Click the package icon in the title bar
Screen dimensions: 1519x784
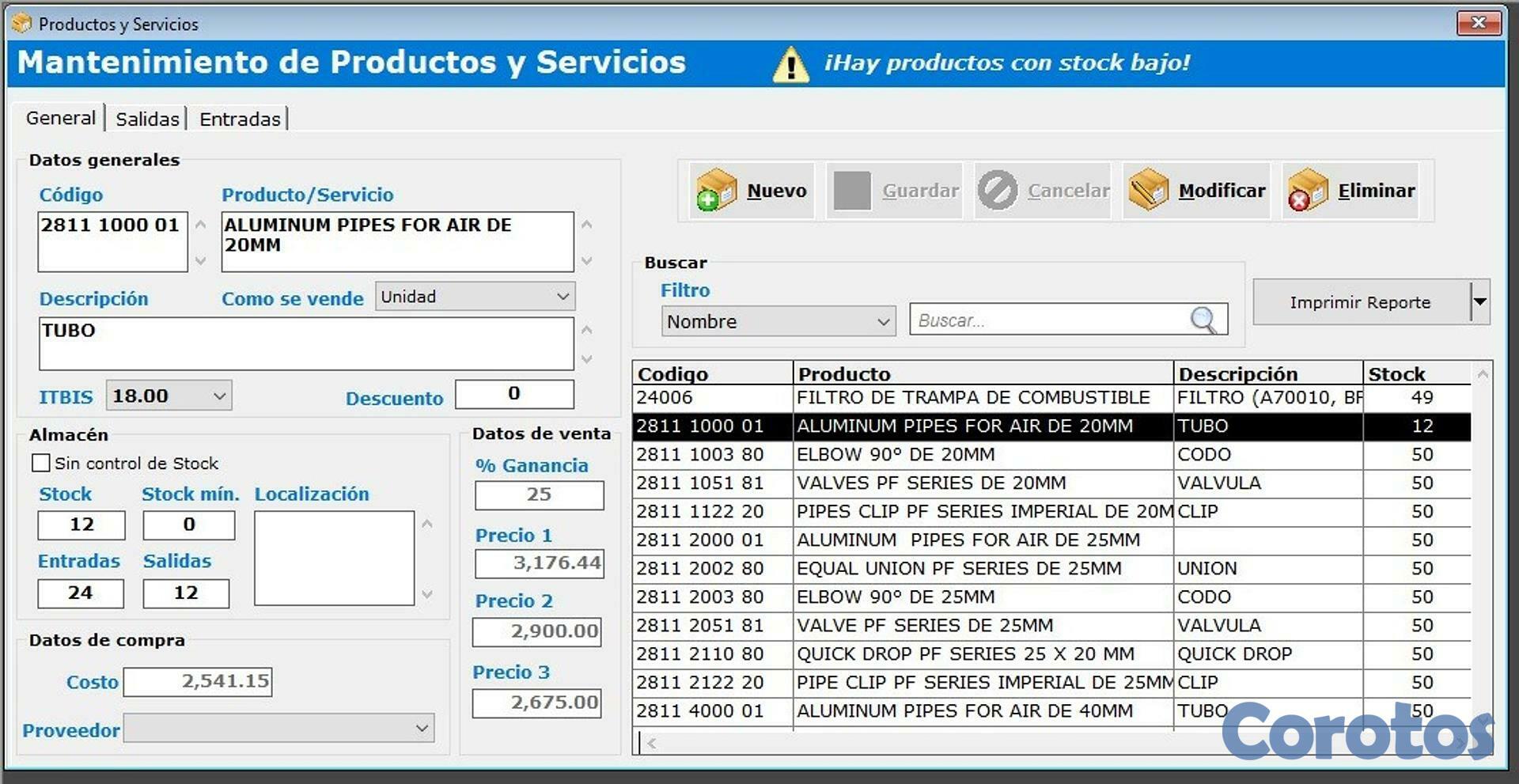click(x=21, y=23)
